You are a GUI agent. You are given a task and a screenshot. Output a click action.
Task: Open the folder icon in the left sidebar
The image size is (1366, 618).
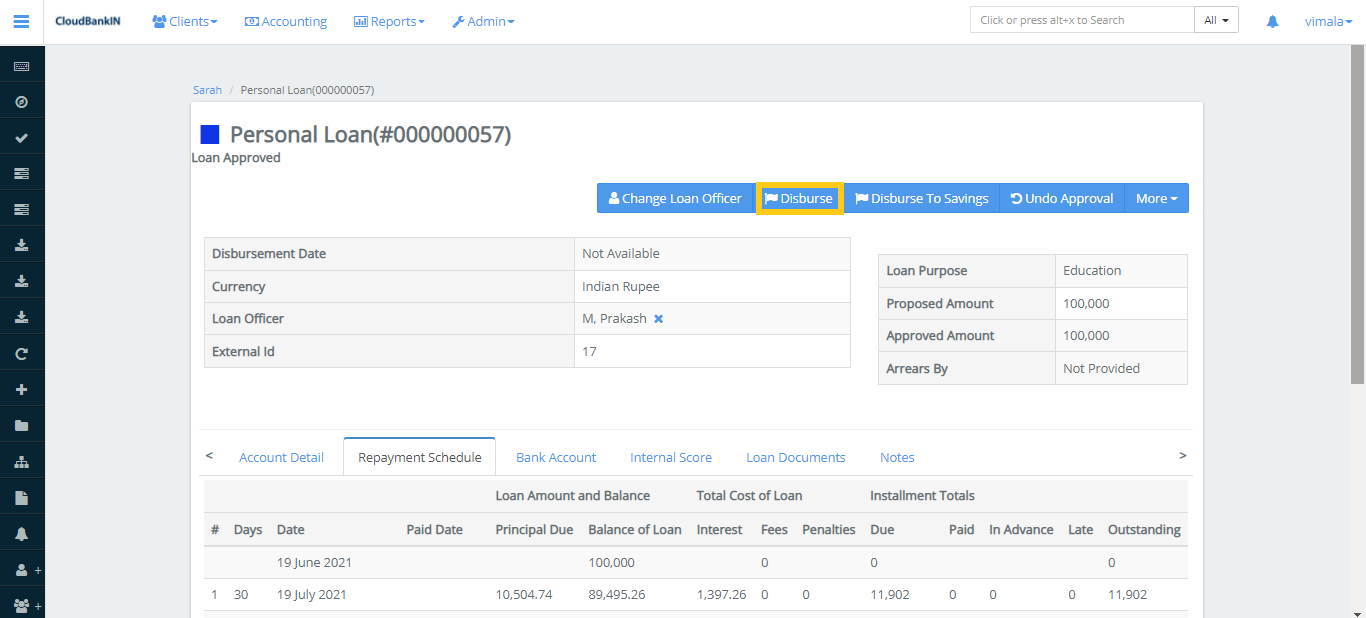[22, 425]
